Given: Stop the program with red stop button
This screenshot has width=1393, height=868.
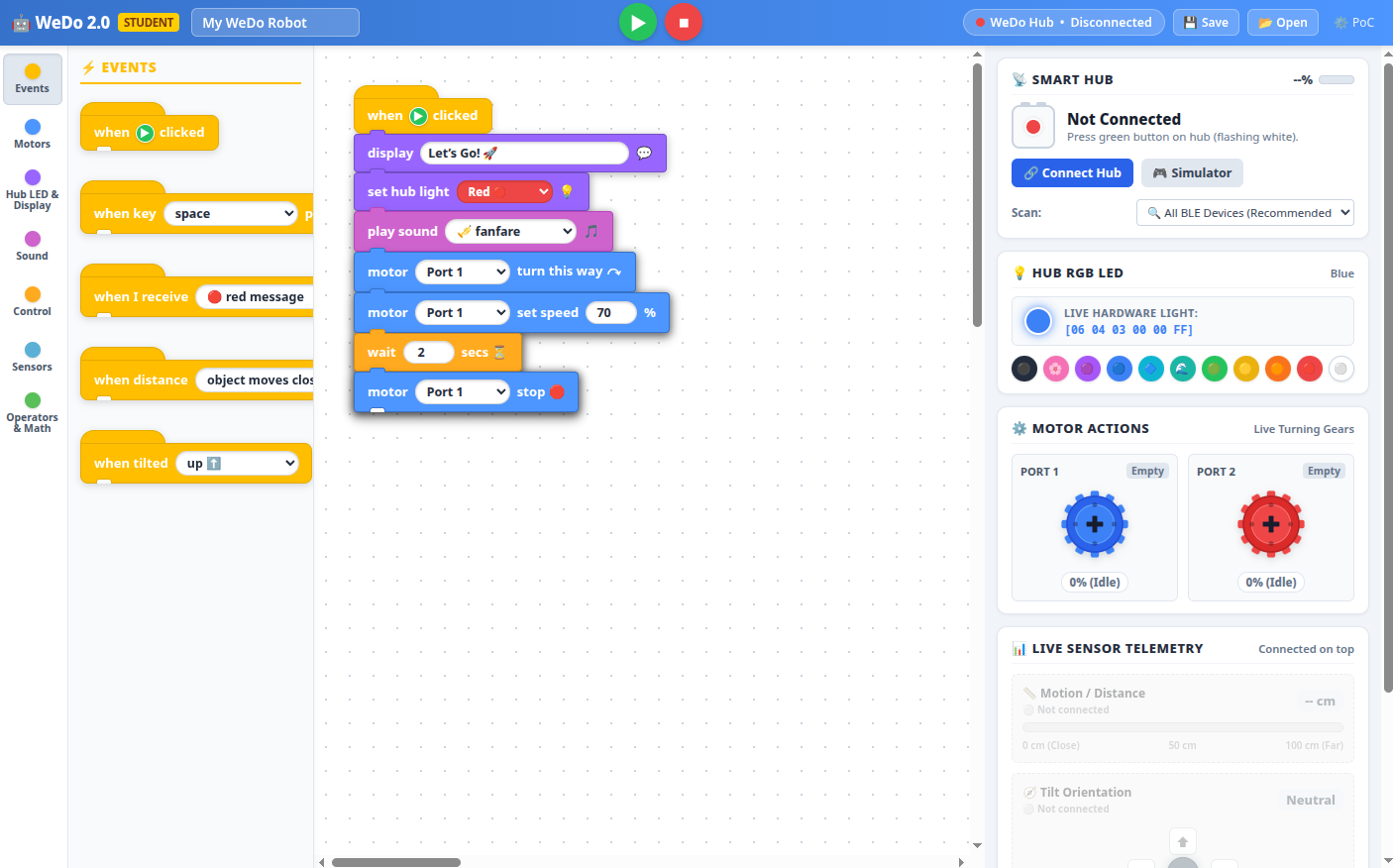Looking at the screenshot, I should click(684, 22).
